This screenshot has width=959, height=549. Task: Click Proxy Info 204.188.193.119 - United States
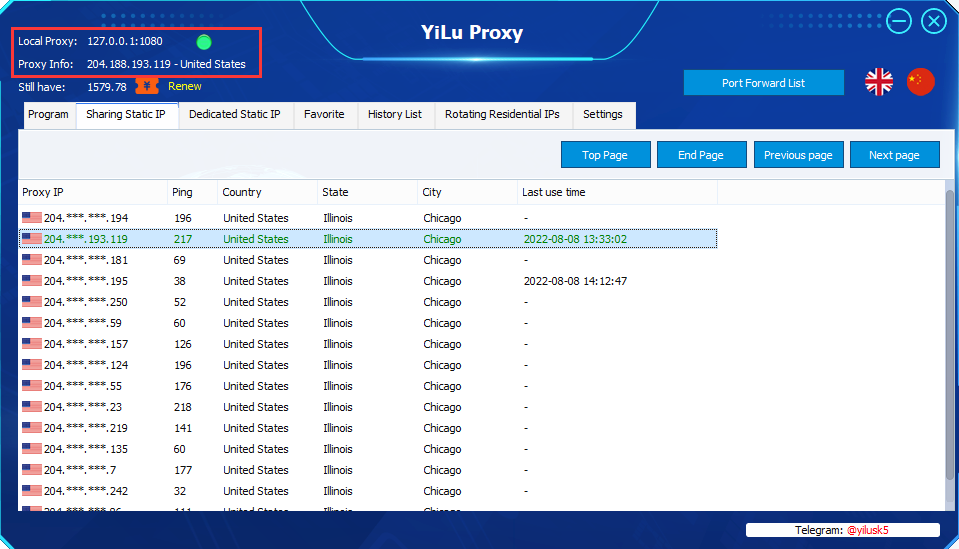pyautogui.click(x=166, y=64)
